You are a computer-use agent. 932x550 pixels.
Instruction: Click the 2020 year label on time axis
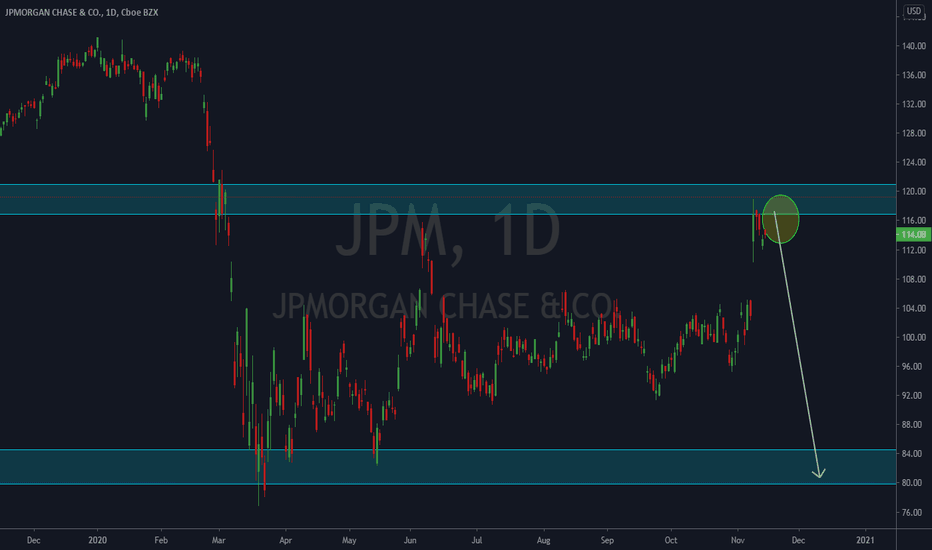click(x=97, y=540)
